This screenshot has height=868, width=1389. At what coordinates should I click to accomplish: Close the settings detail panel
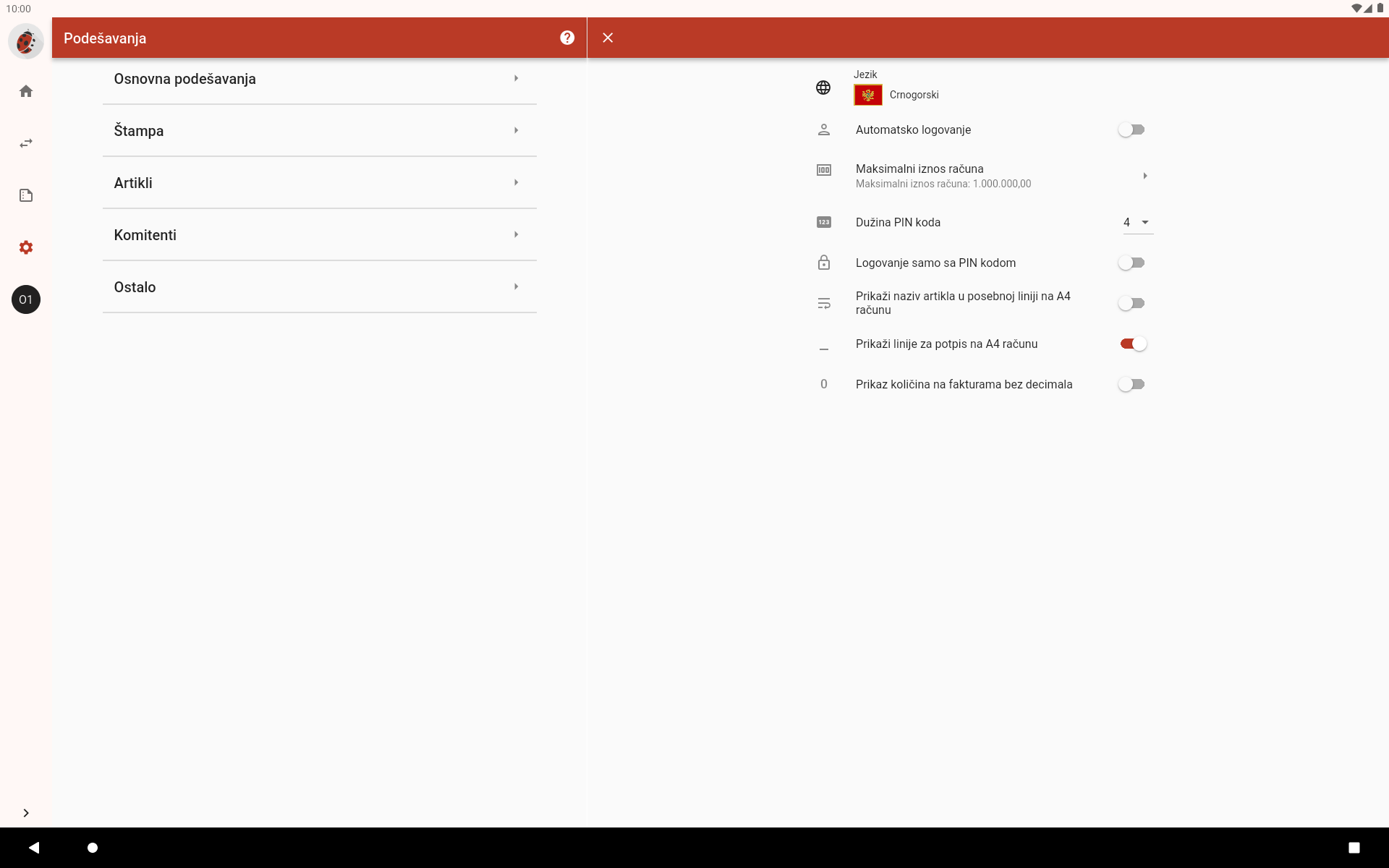coord(608,38)
